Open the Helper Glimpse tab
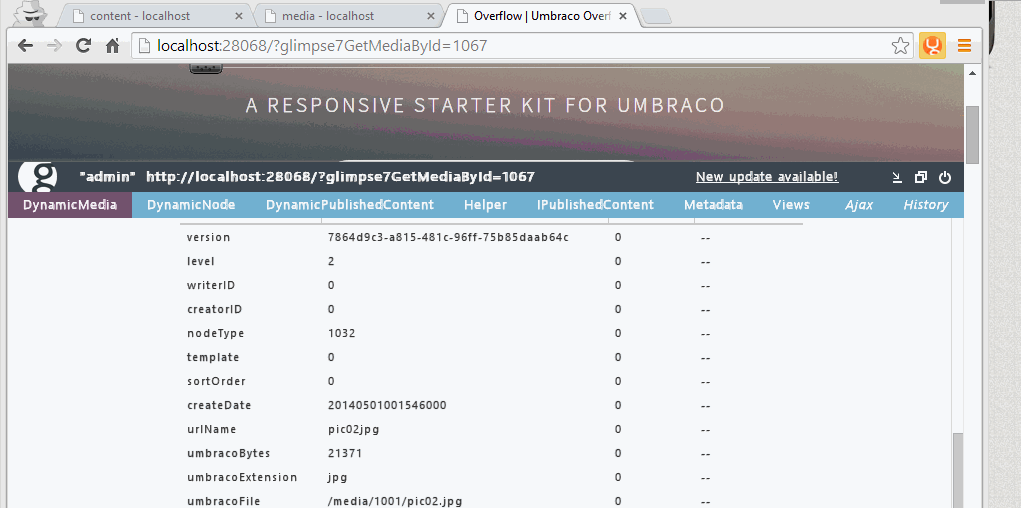 485,205
